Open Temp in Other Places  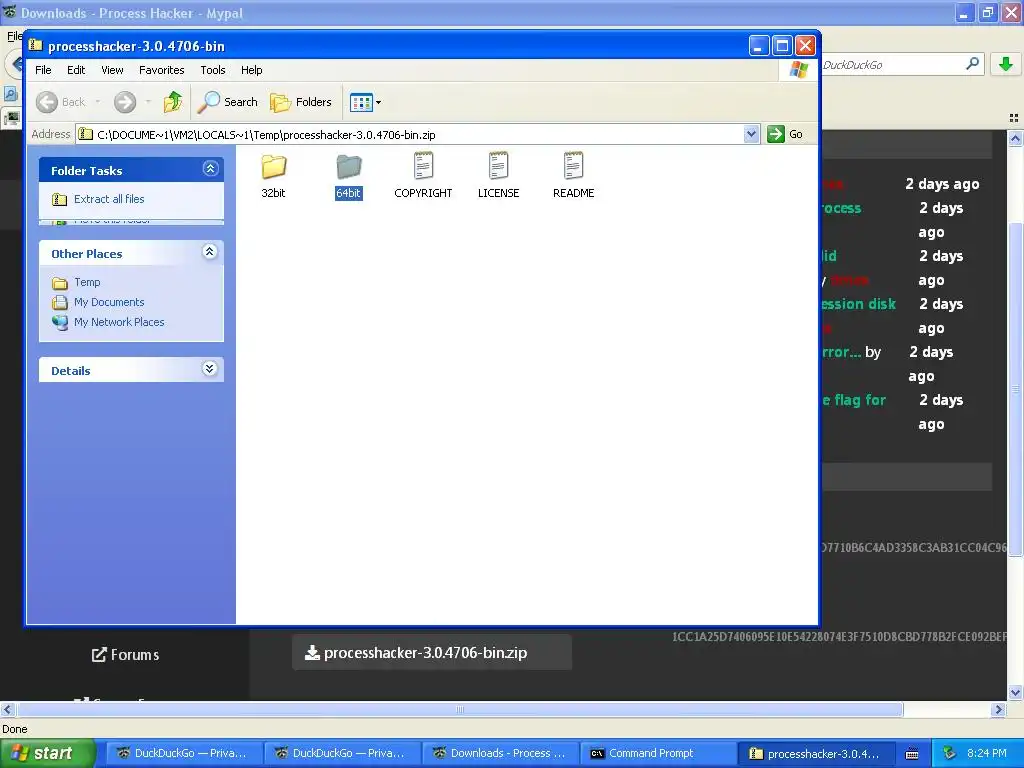(87, 282)
